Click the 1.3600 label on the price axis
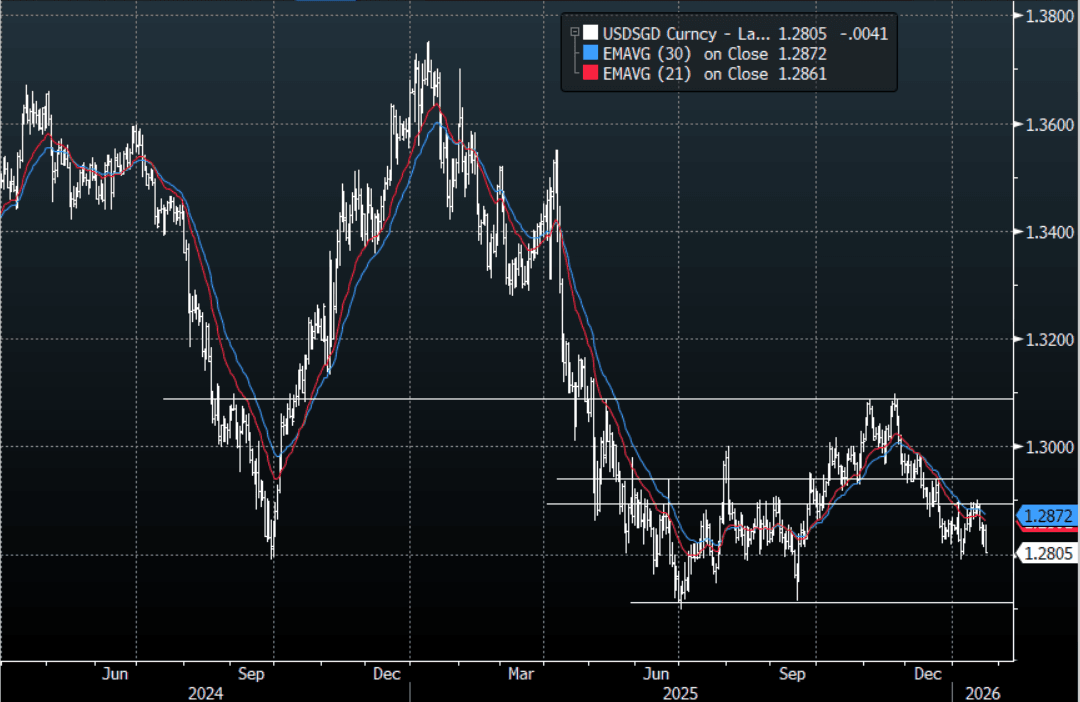 coord(1047,124)
